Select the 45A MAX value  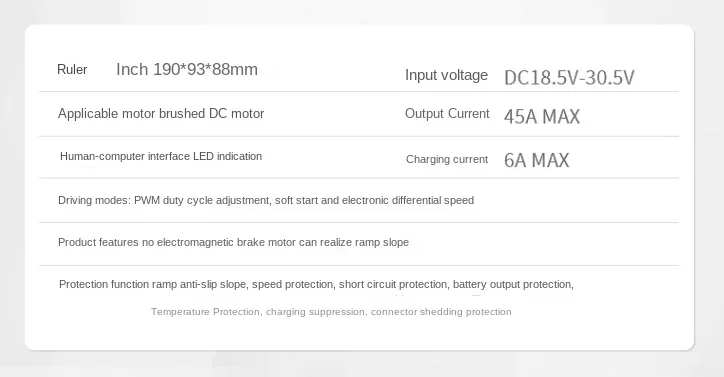542,116
